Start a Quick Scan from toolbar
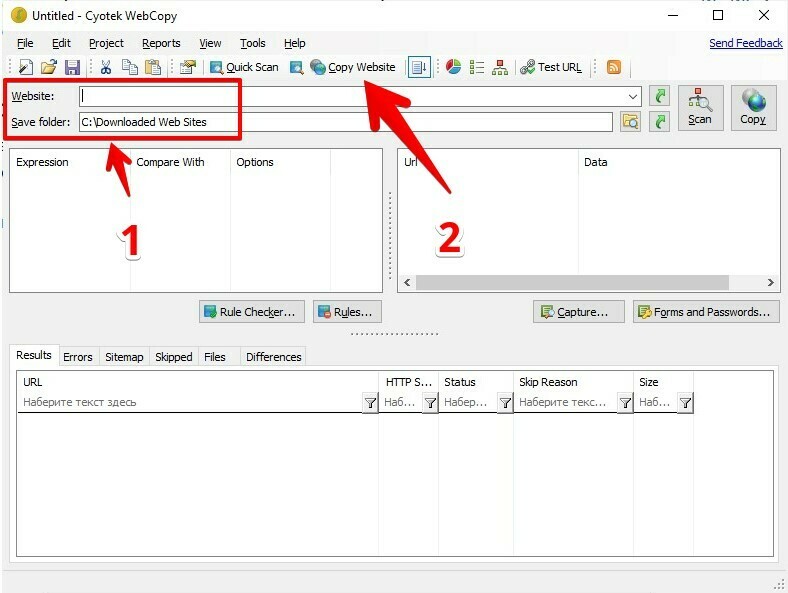Screen dimensions: 788x593 tap(244, 67)
